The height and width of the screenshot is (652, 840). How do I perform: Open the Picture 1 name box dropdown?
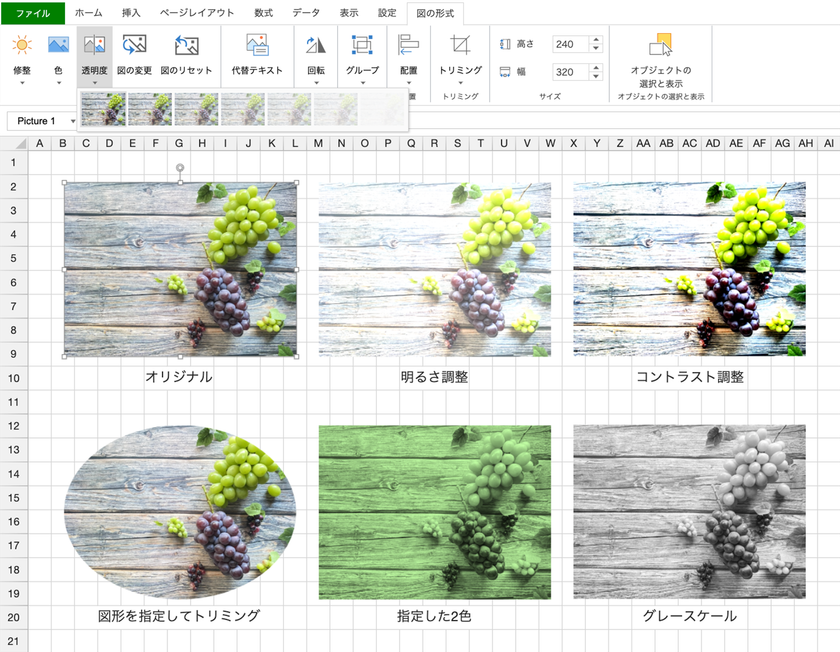[x=73, y=121]
